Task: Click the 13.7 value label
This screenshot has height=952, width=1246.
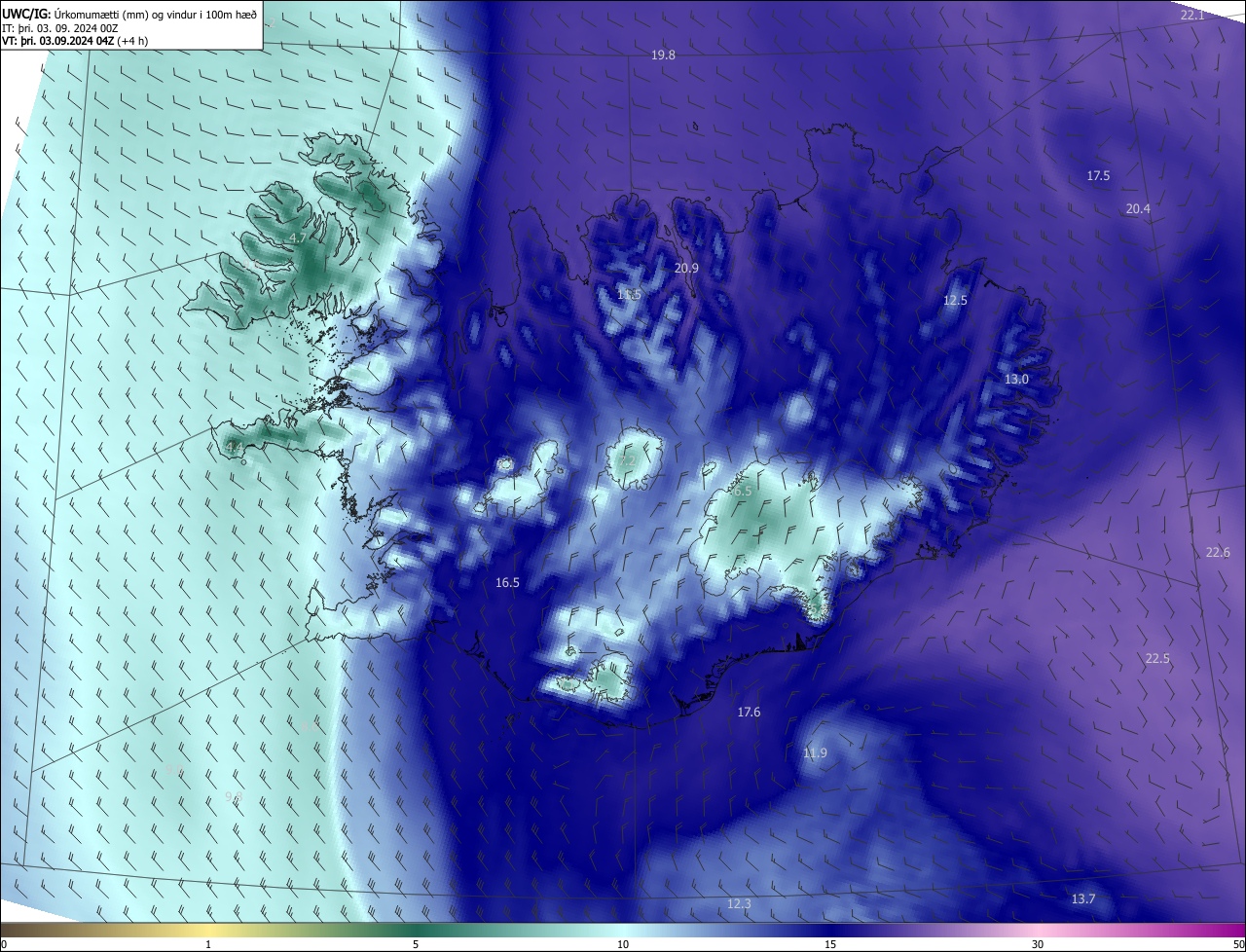Action: [1083, 898]
